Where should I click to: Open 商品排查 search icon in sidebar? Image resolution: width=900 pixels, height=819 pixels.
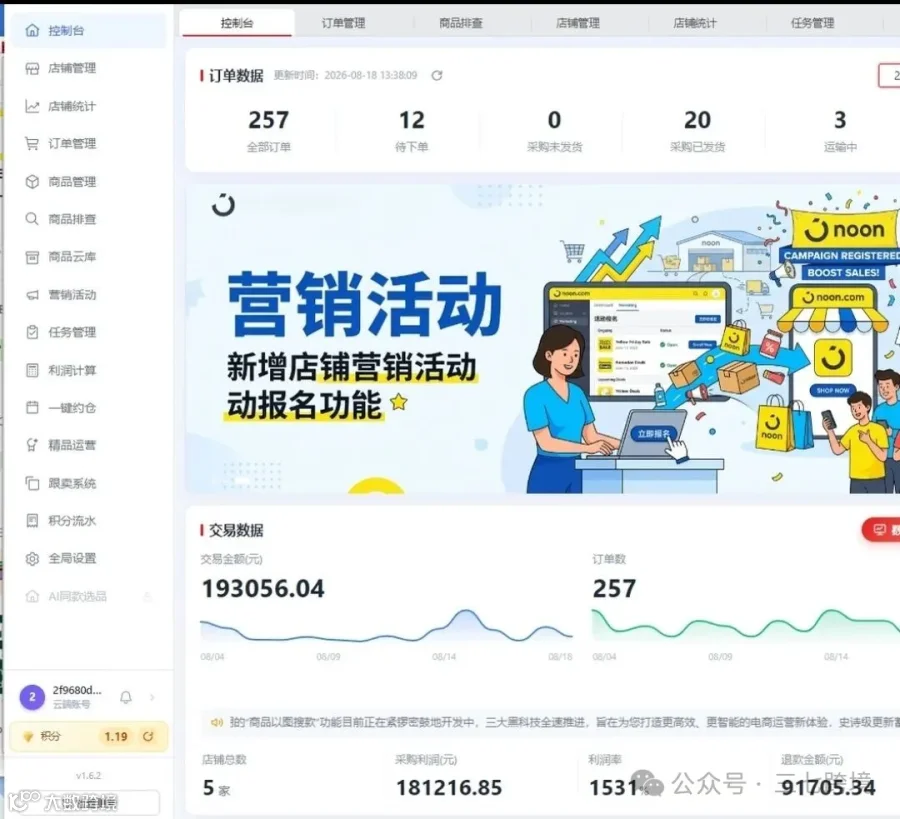(33, 219)
